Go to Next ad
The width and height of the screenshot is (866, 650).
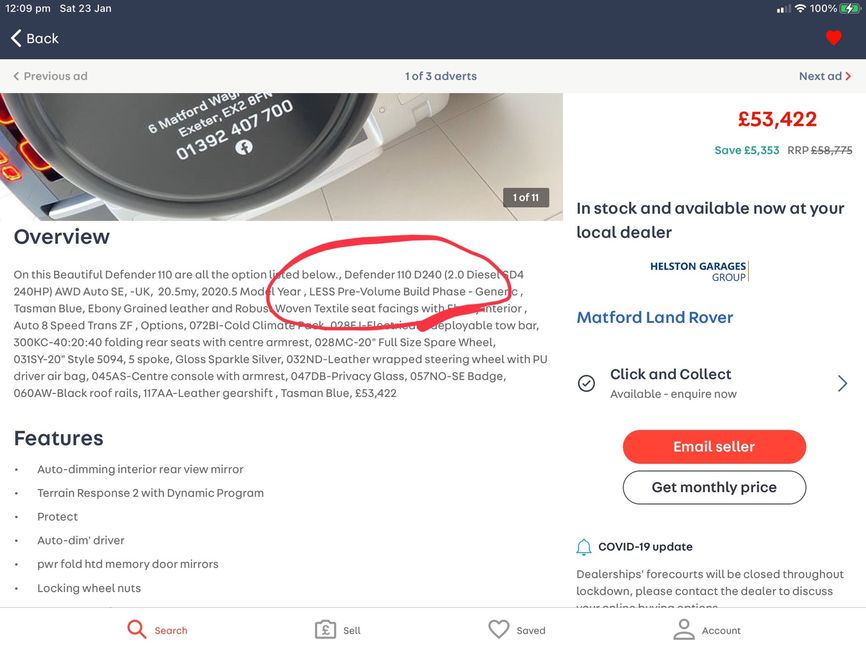825,76
